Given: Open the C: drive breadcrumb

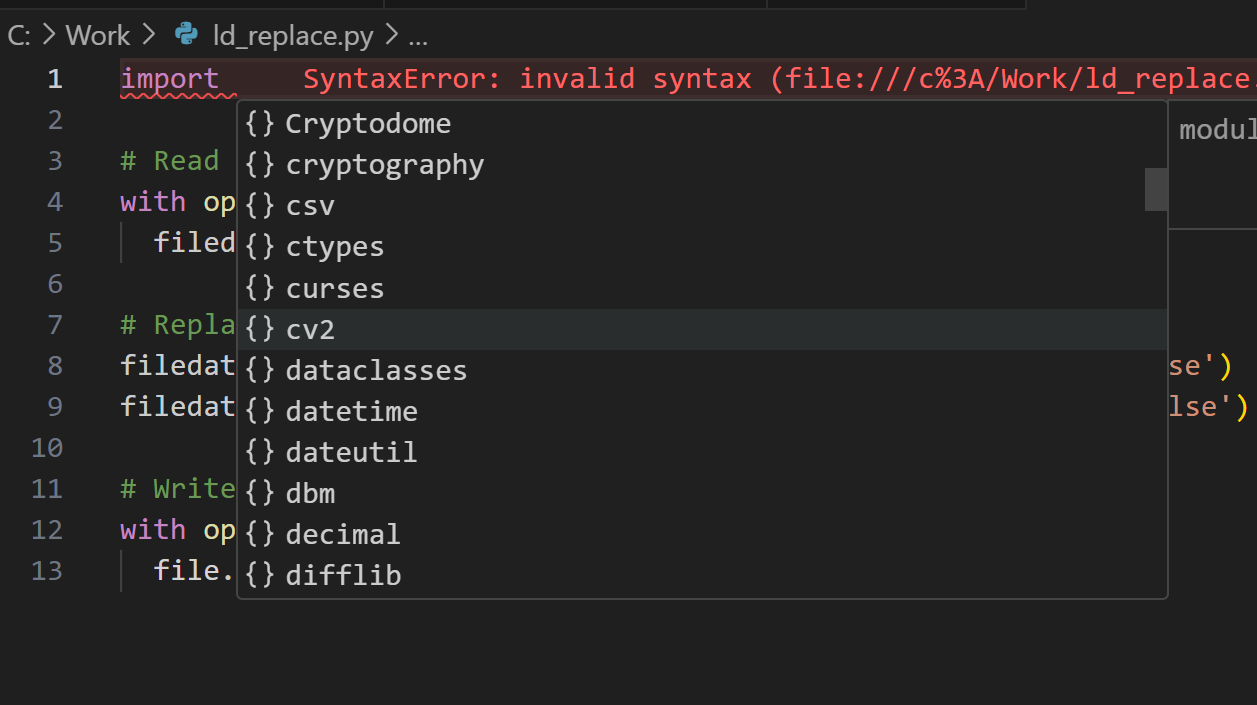Looking at the screenshot, I should pos(19,36).
